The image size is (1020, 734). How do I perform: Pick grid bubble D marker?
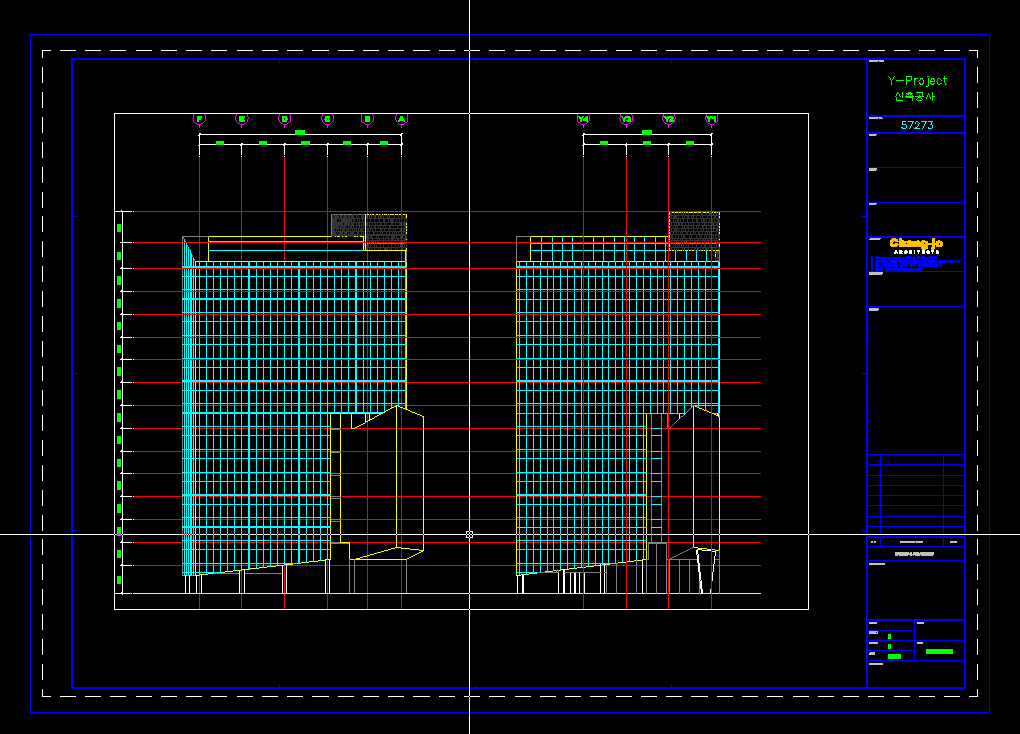click(x=284, y=119)
